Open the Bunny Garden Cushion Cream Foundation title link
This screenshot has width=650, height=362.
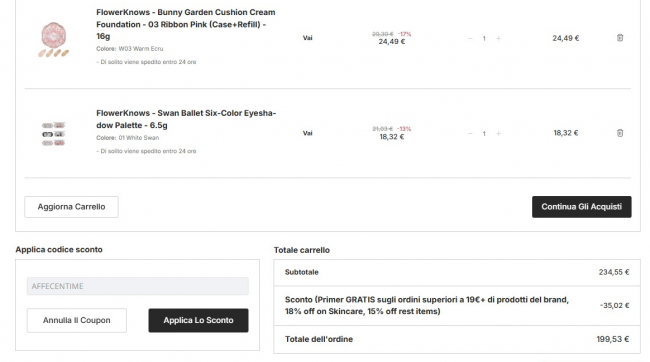[x=186, y=24]
